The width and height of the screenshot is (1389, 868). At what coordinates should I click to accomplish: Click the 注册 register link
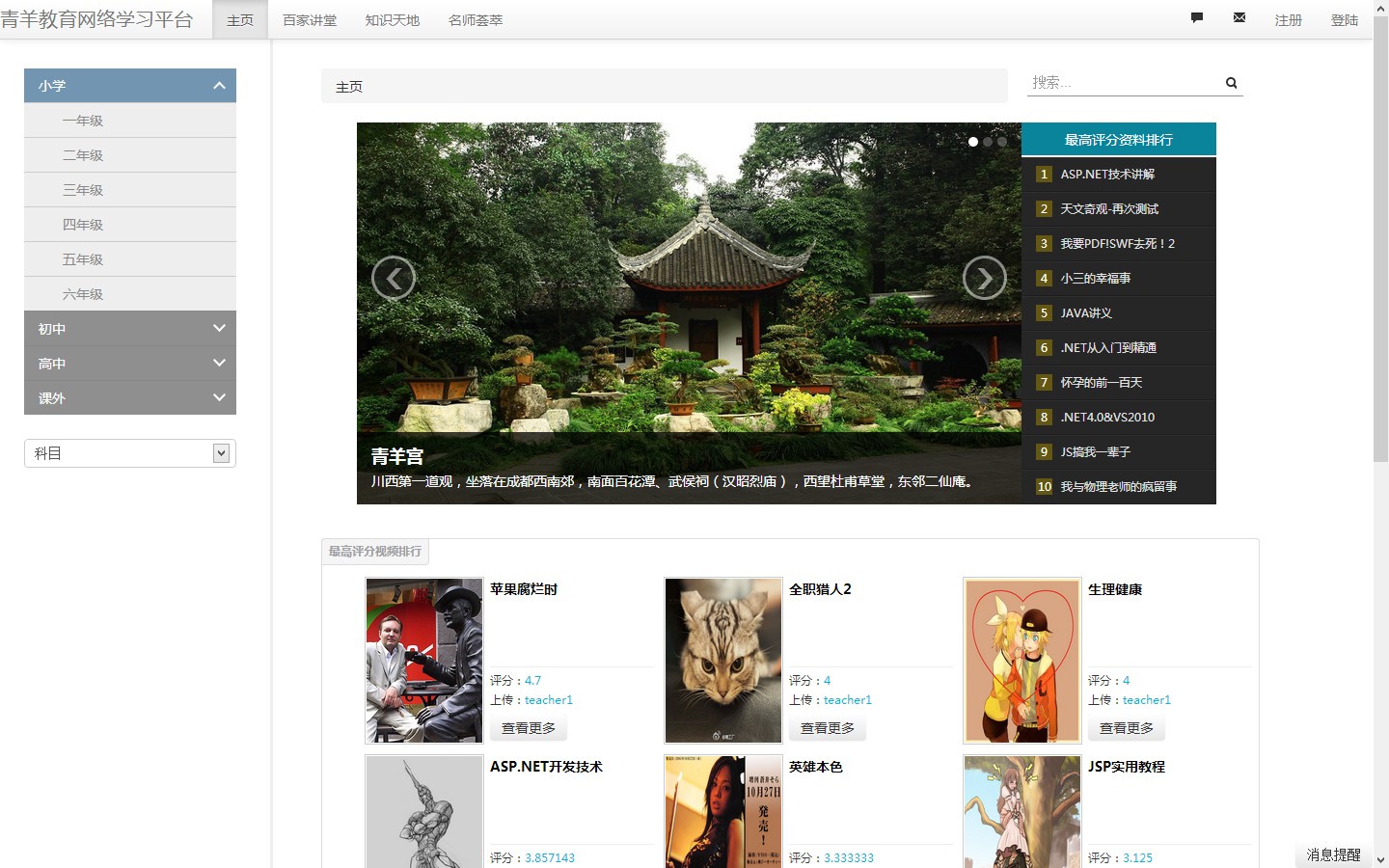[x=1289, y=20]
